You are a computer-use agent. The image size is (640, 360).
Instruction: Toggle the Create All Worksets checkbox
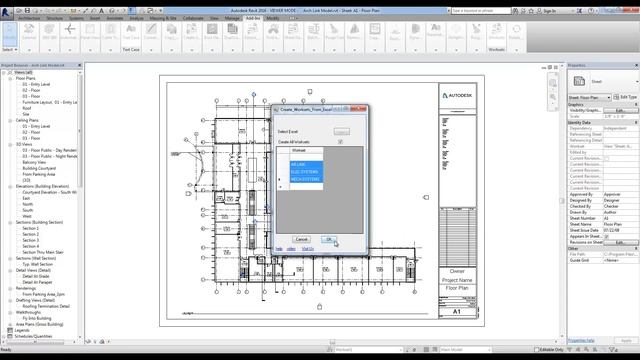340,142
